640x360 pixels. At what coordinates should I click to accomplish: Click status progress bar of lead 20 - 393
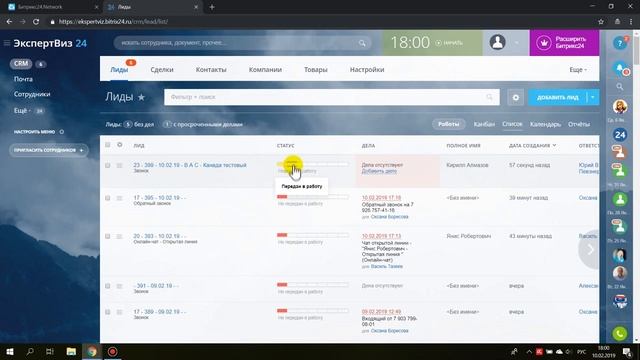pos(313,235)
